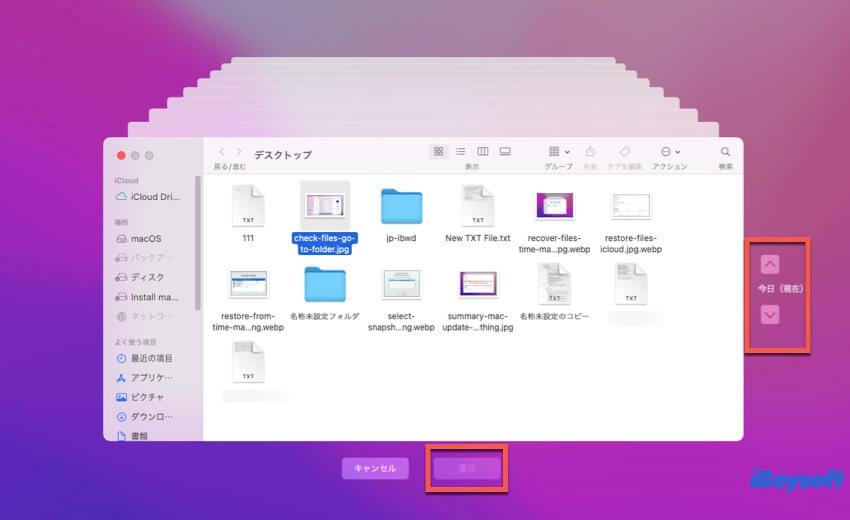The width and height of the screenshot is (850, 520).
Task: Go forward with the right chevron
Action: click(x=239, y=152)
